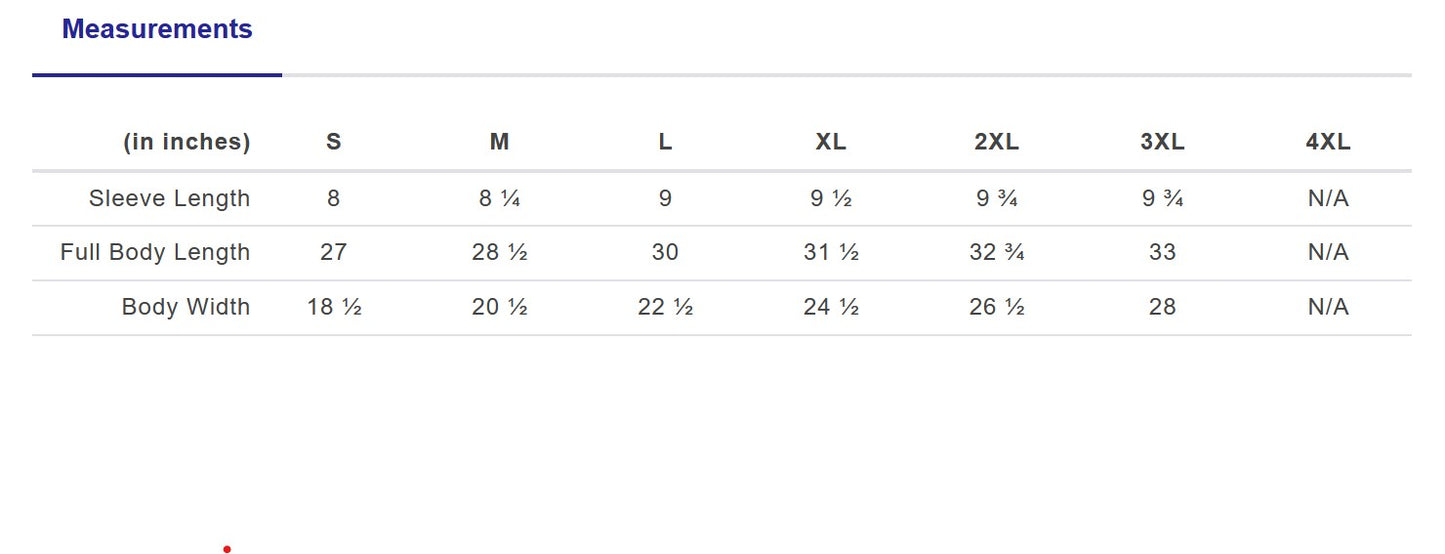Click the 28 ½ body length cell
1445x554 pixels.
point(500,252)
